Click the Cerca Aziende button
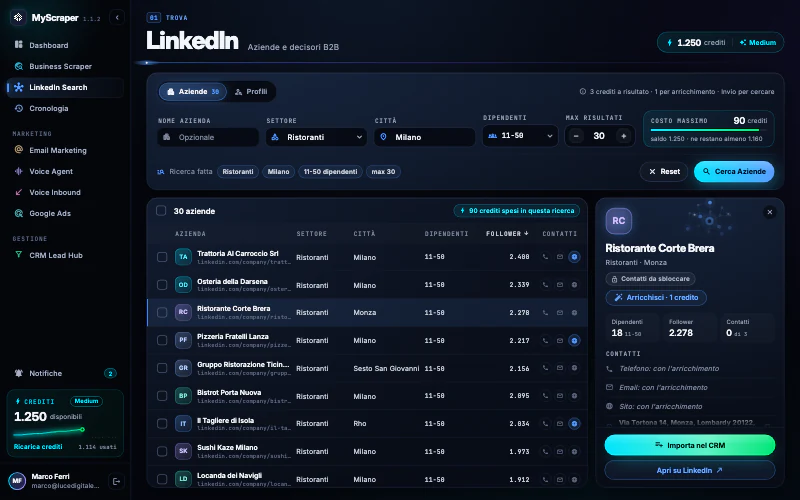This screenshot has width=800, height=500. click(x=734, y=171)
